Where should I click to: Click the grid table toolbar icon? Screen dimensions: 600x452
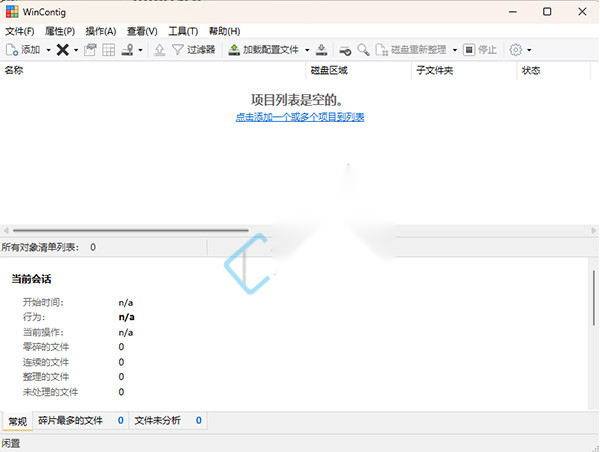[108, 50]
